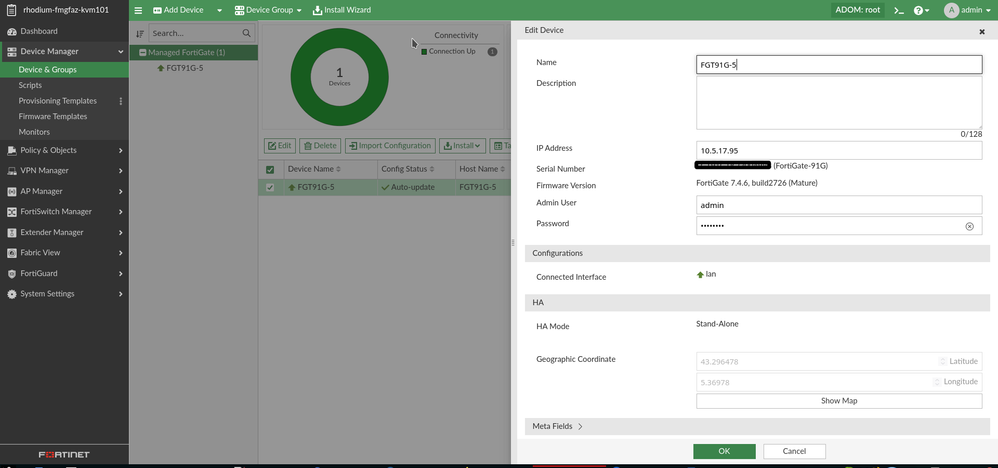Click Import Configuration button
This screenshot has width=998, height=468.
tap(391, 146)
